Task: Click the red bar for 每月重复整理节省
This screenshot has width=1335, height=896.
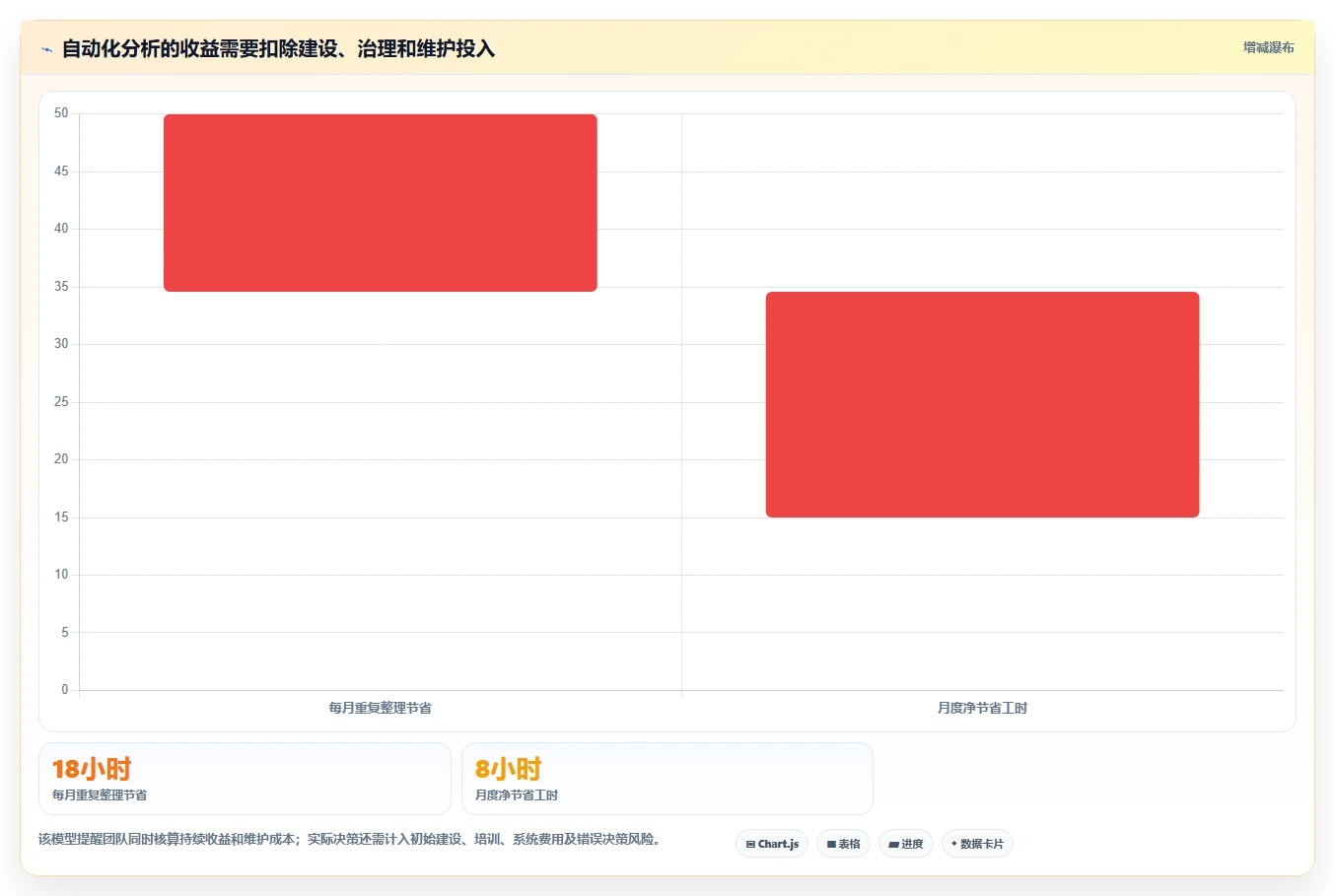Action: point(380,203)
